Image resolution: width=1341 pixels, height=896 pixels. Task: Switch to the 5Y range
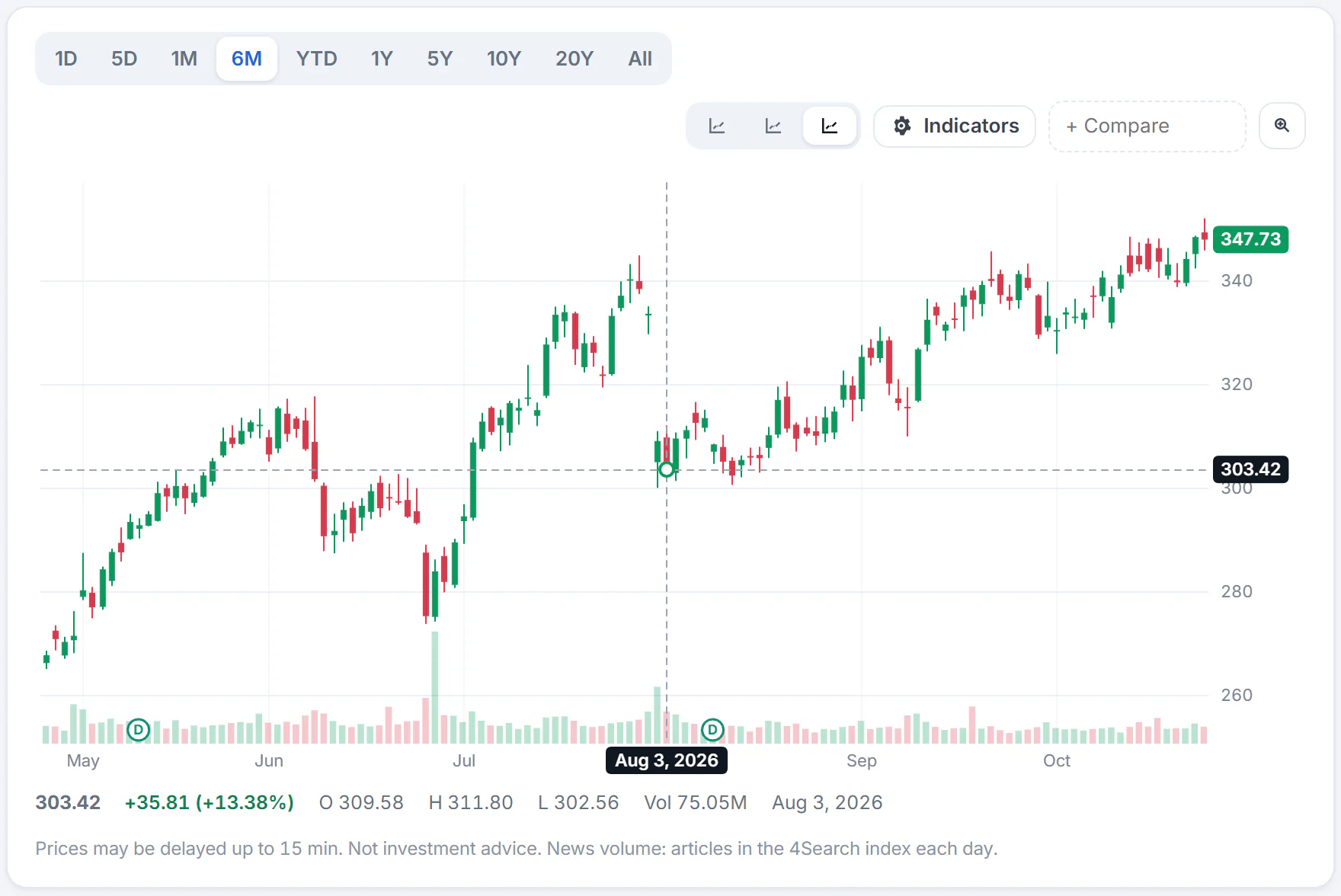click(x=440, y=59)
